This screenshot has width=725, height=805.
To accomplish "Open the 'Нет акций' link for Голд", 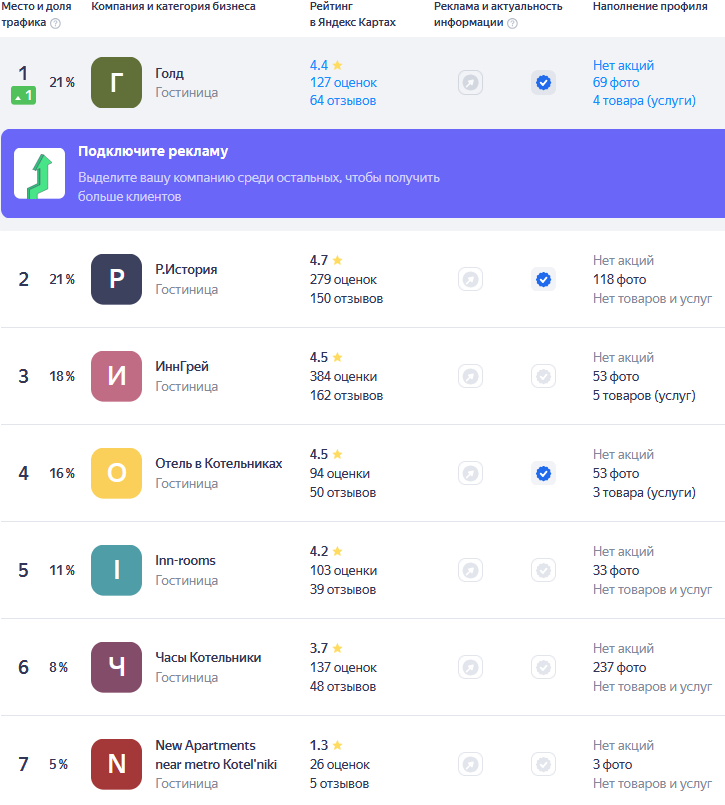I will (x=623, y=65).
